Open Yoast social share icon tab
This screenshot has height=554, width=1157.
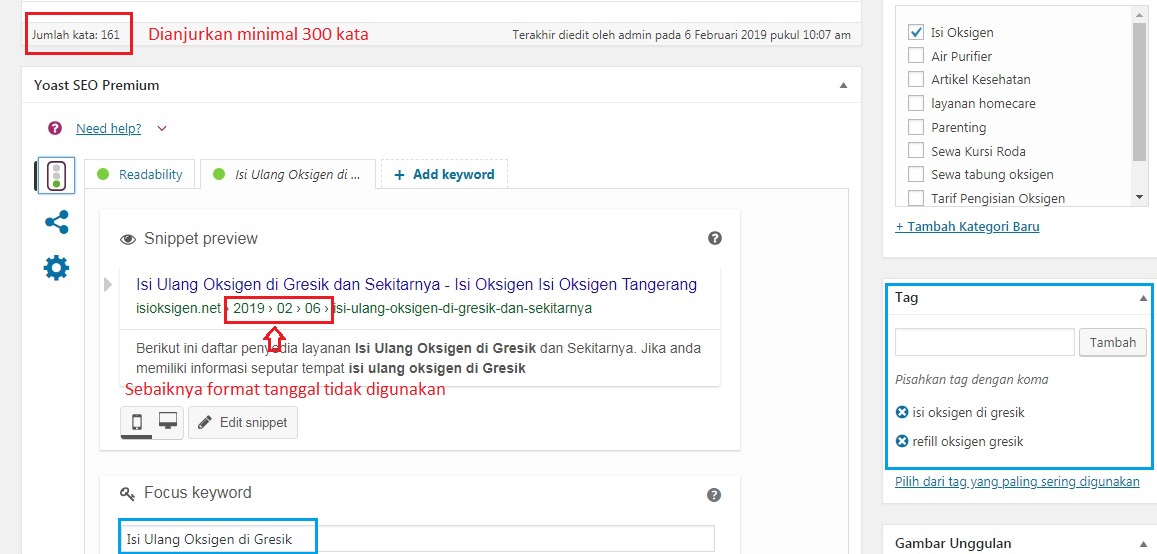pos(56,222)
